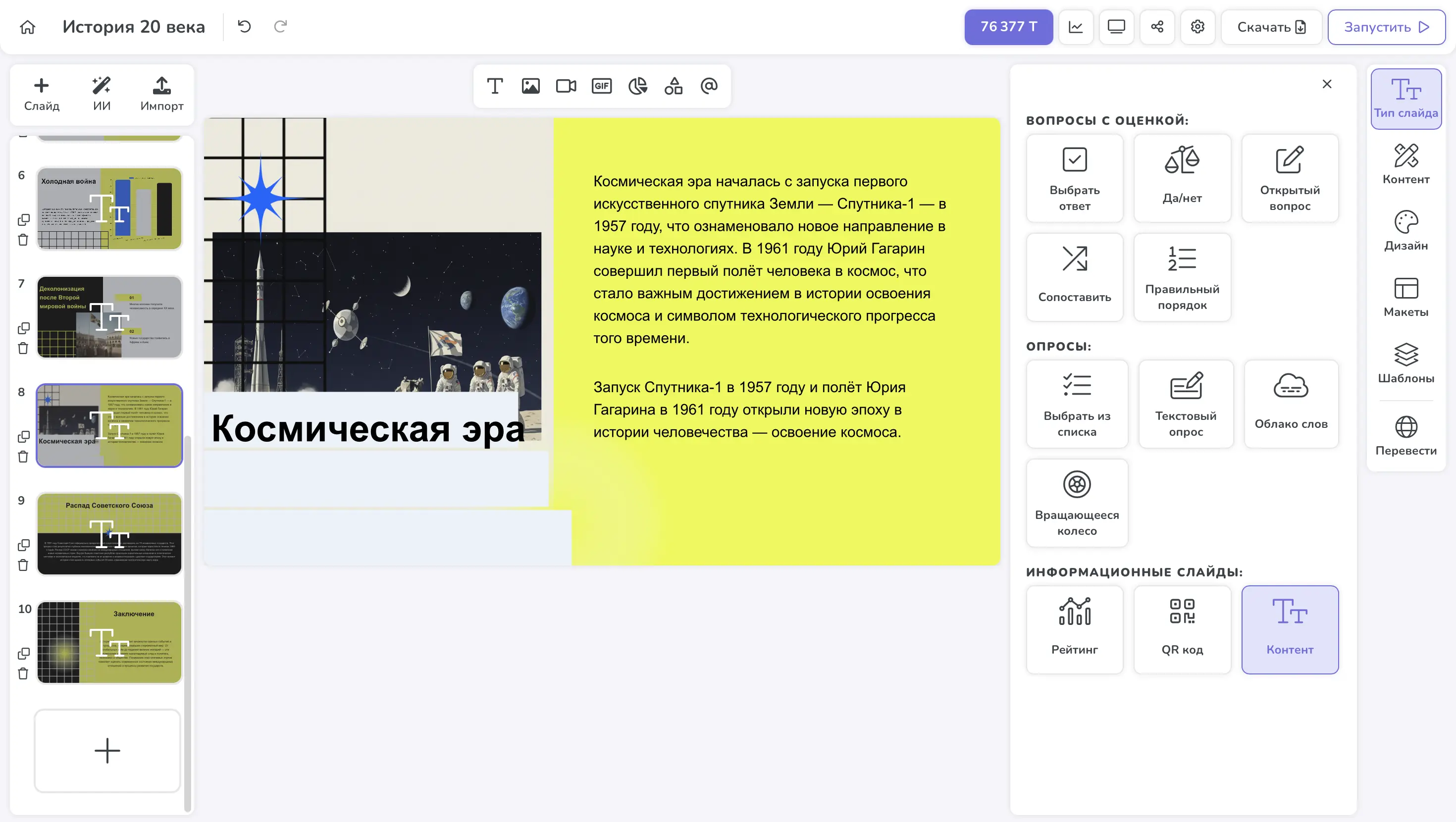The height and width of the screenshot is (822, 1456).
Task: Close the slide type panel
Action: [x=1327, y=84]
